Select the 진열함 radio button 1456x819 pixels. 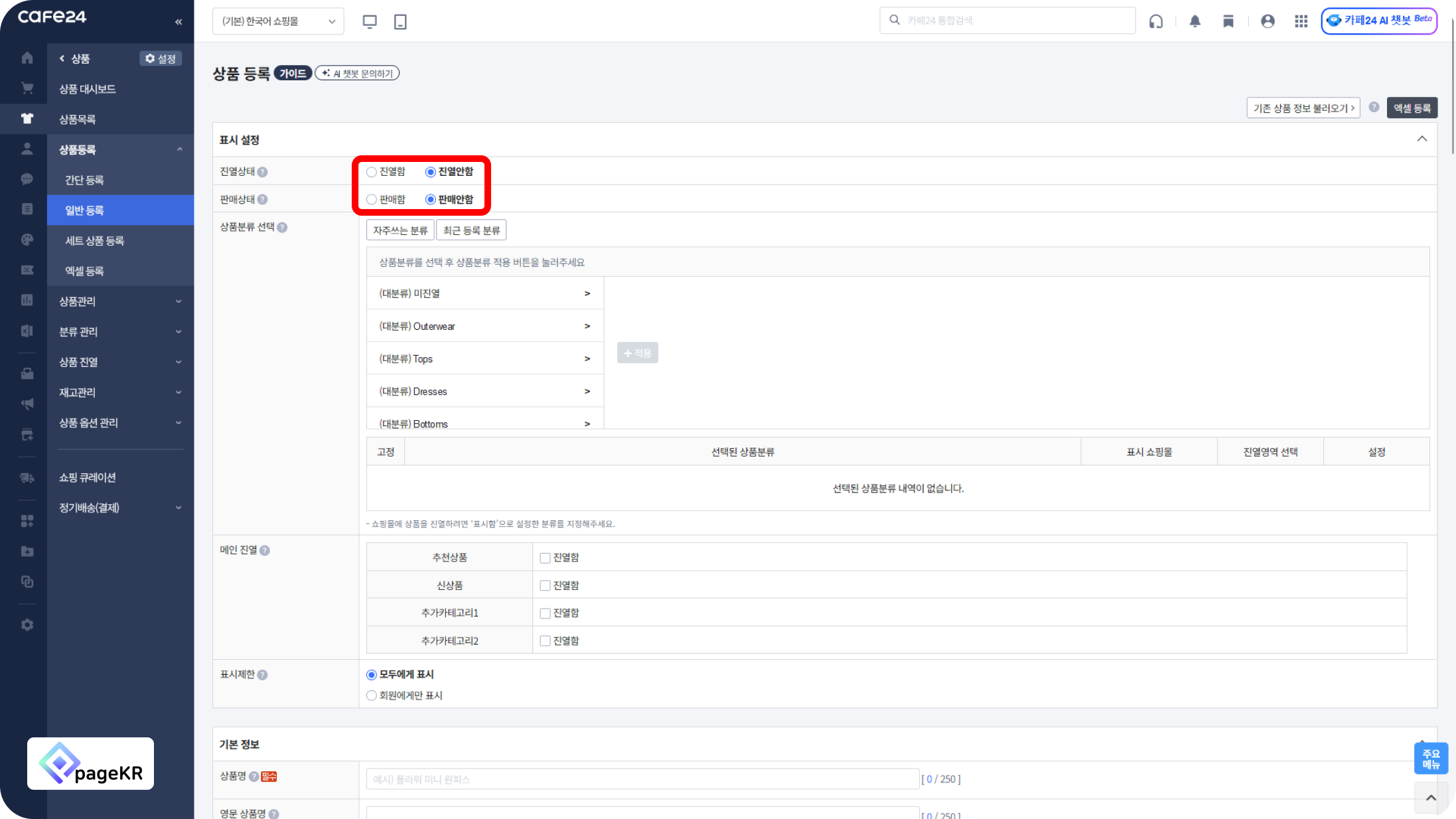pyautogui.click(x=372, y=172)
